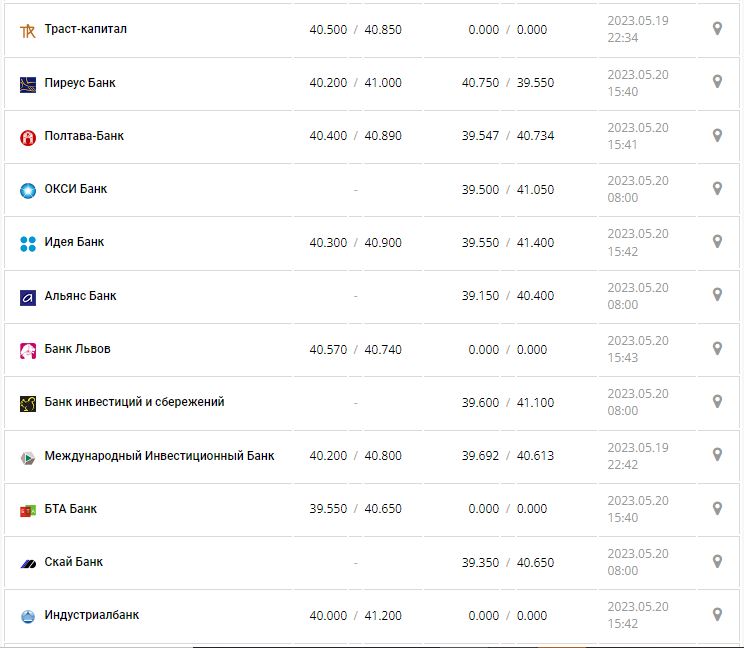This screenshot has width=744, height=648.
Task: Open the Полтава-Банк bank name link
Action: (84, 136)
